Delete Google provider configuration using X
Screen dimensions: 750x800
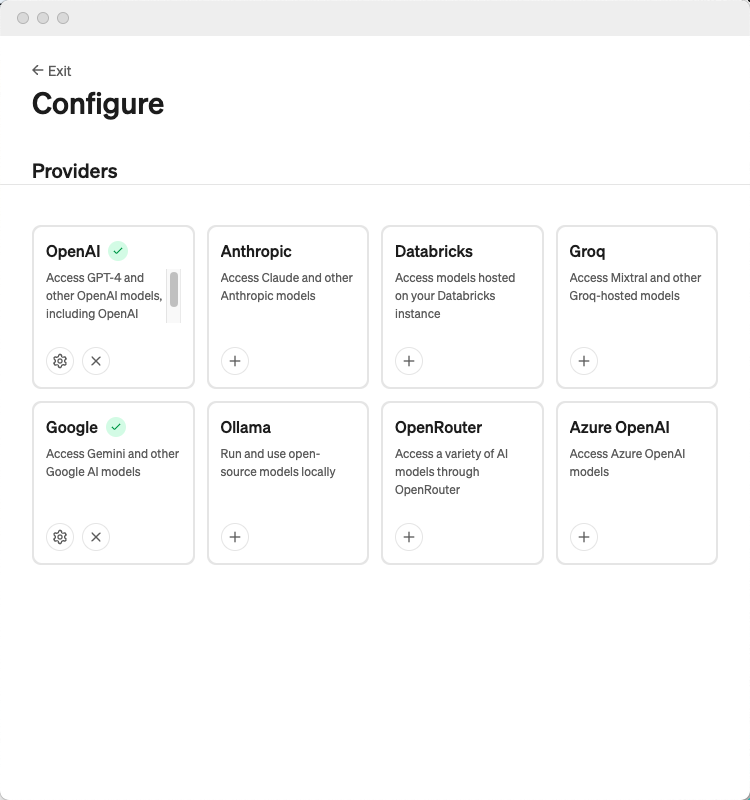96,537
